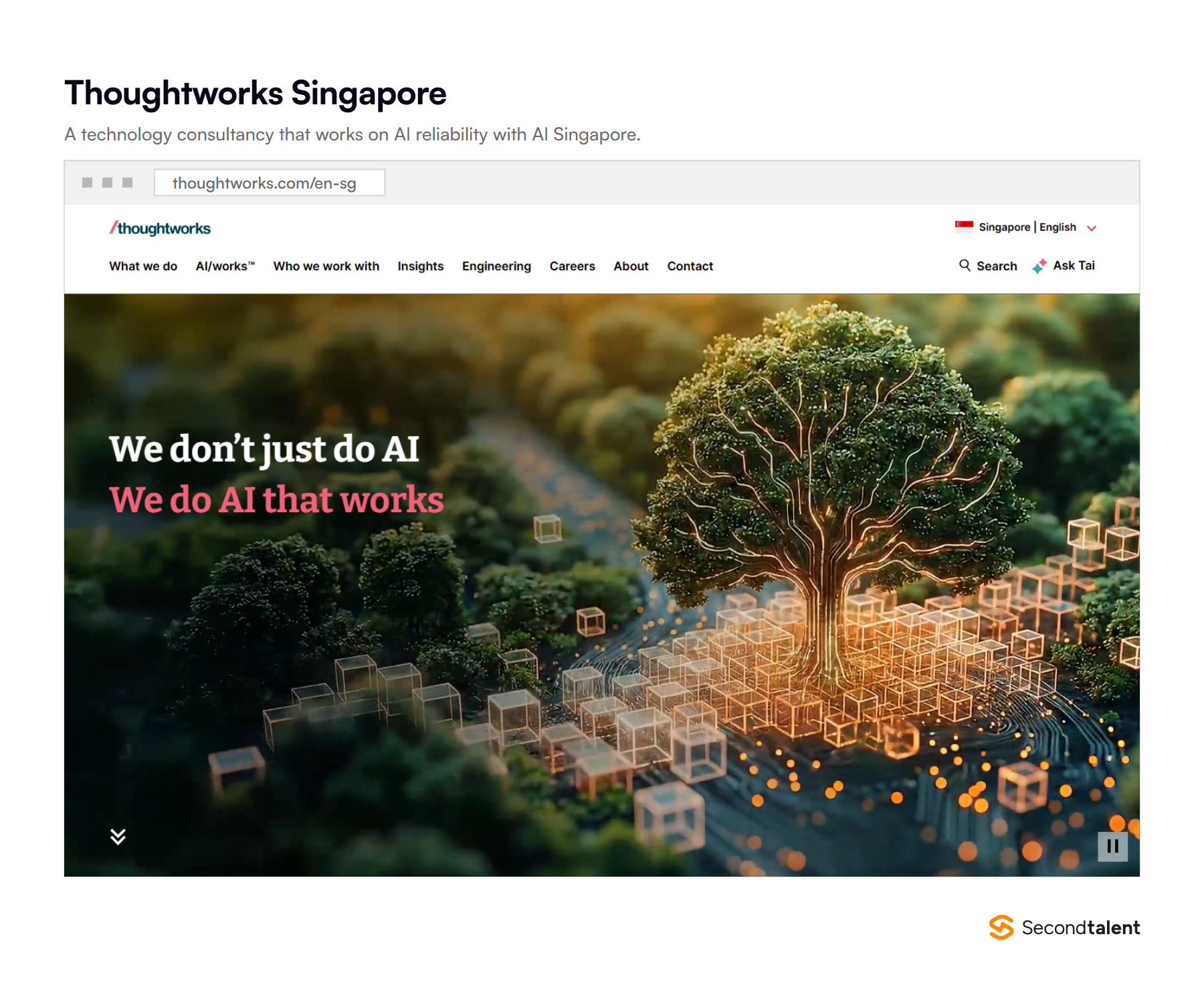
Task: Open Who we work with menu
Action: (x=326, y=266)
